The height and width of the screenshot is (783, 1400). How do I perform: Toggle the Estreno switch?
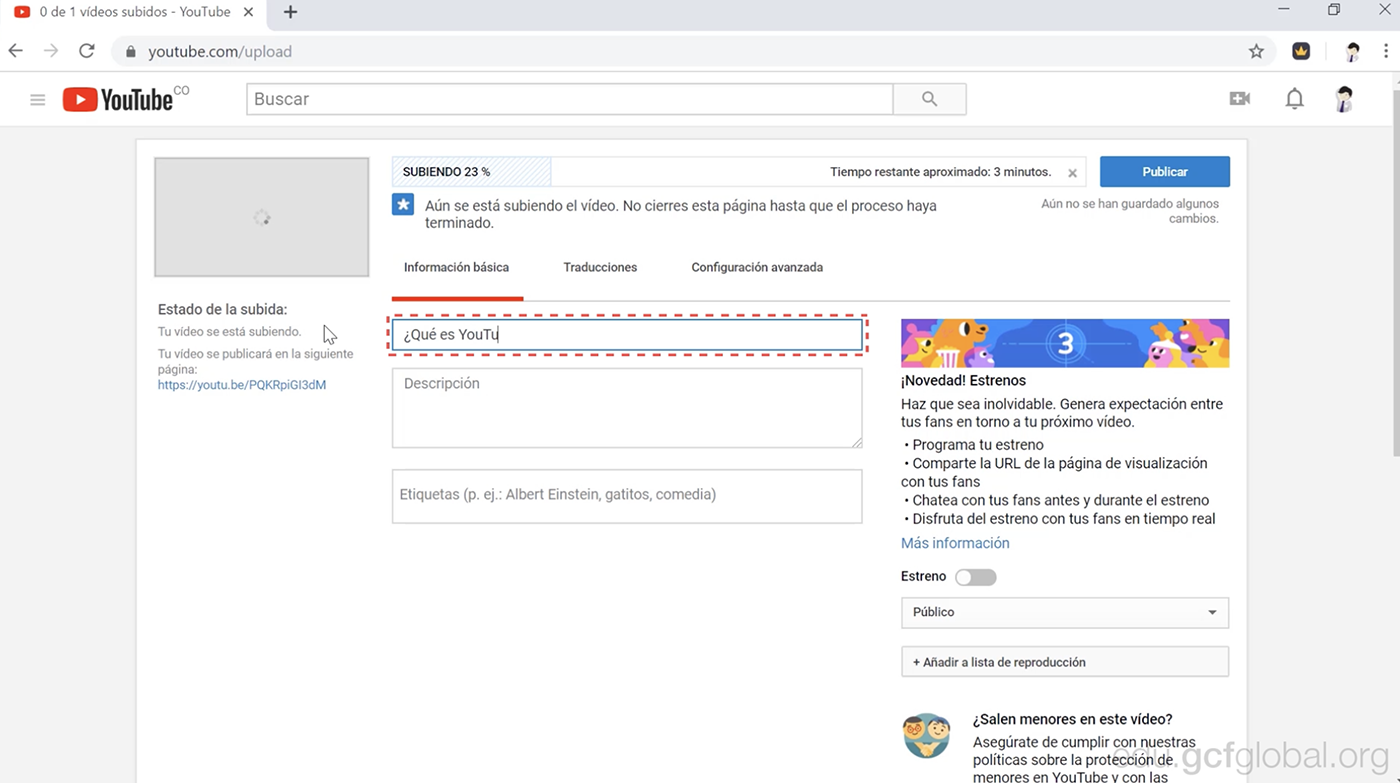click(975, 577)
